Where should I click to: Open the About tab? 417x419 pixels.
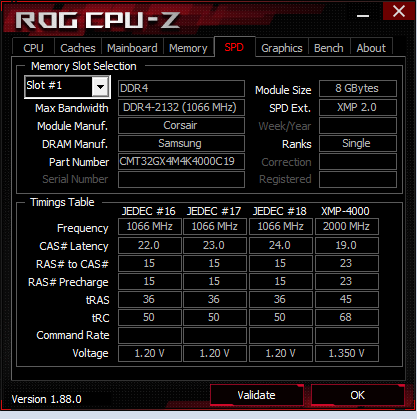[371, 48]
